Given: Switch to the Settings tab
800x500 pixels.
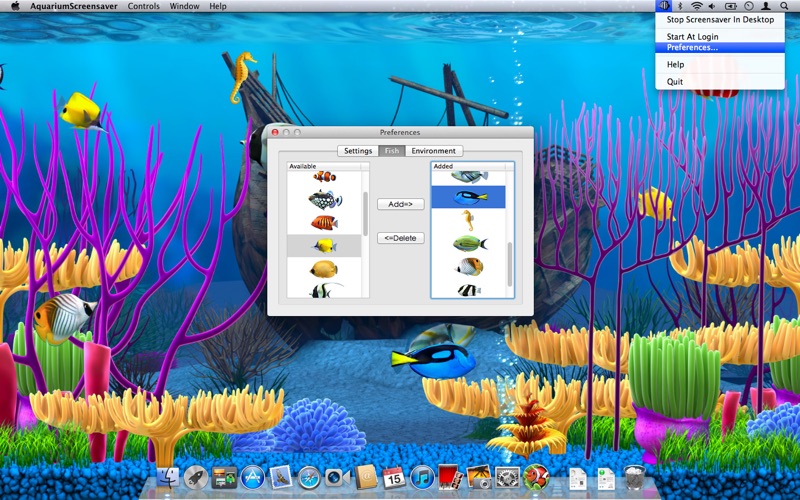Looking at the screenshot, I should point(357,151).
